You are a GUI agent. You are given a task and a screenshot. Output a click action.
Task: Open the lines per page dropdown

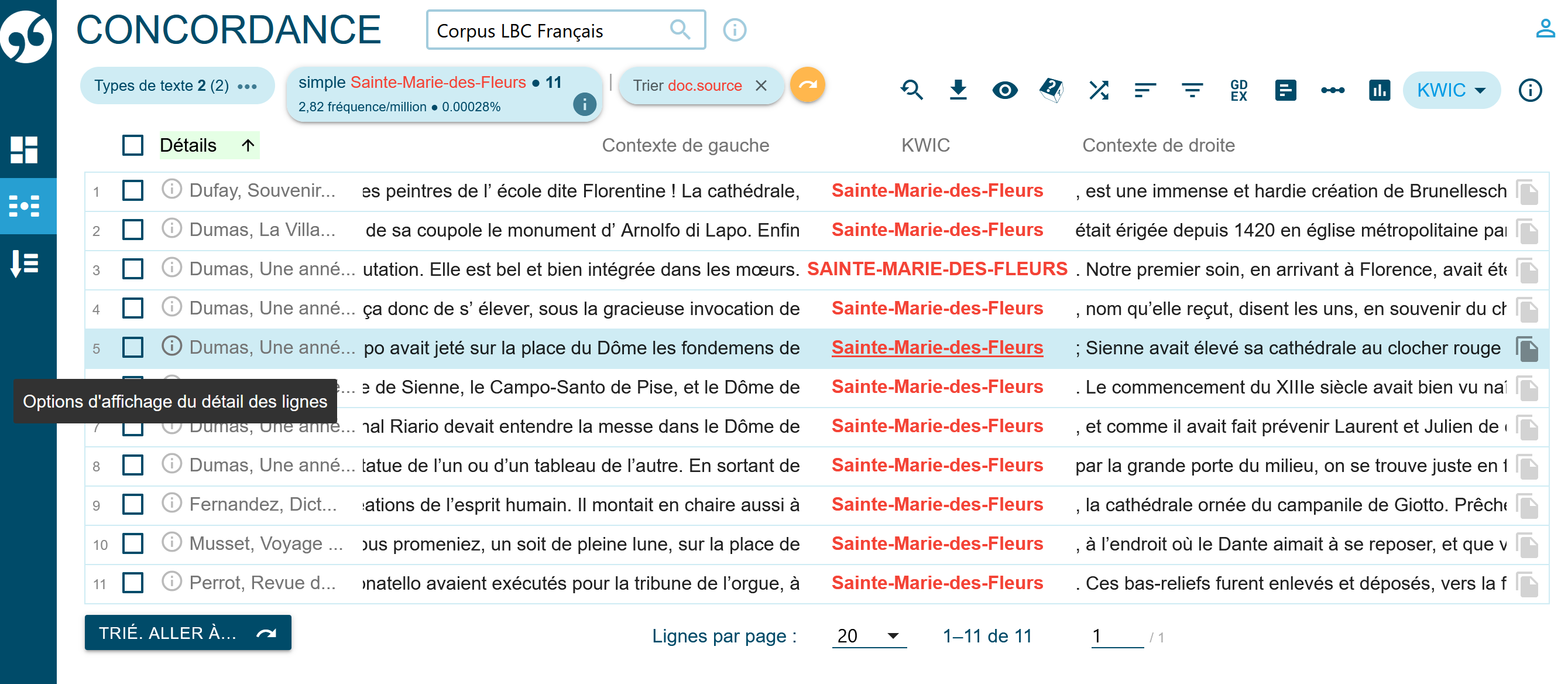coord(869,636)
